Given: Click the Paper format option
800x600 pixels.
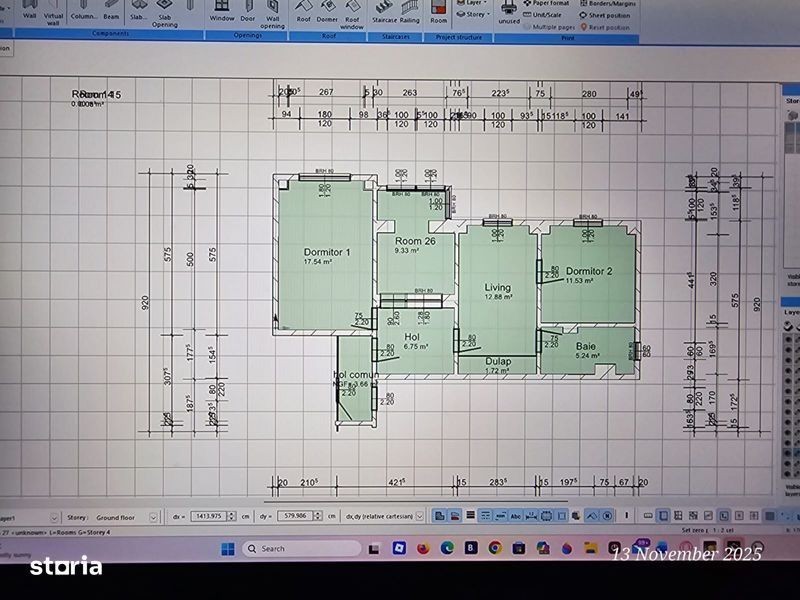Looking at the screenshot, I should pos(550,4).
